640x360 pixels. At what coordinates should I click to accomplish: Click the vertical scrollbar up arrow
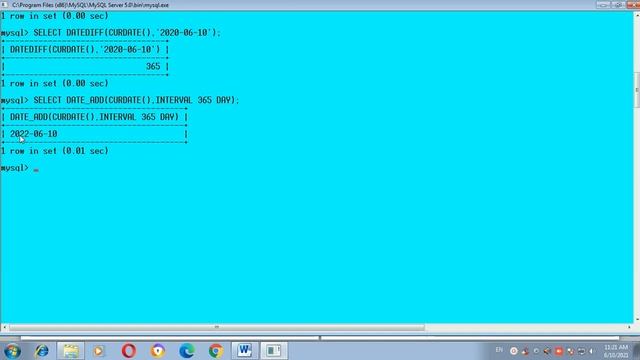click(637, 14)
